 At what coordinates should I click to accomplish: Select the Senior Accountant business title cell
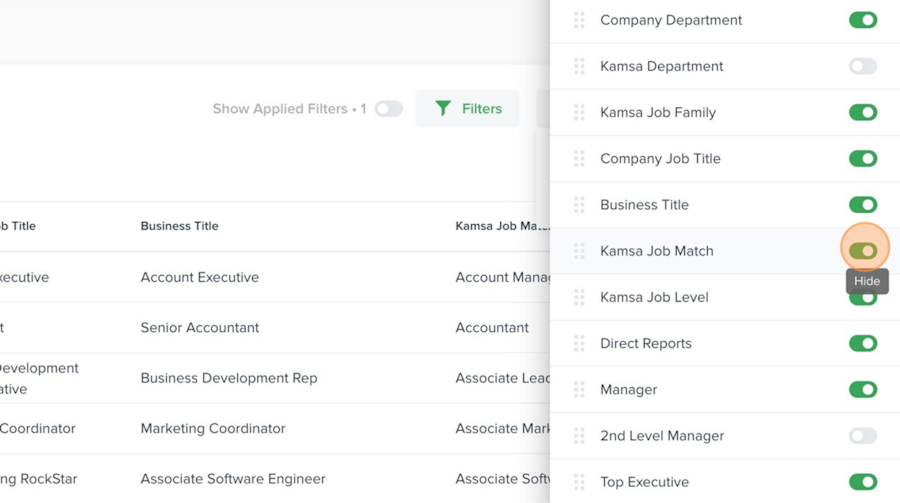tap(199, 327)
